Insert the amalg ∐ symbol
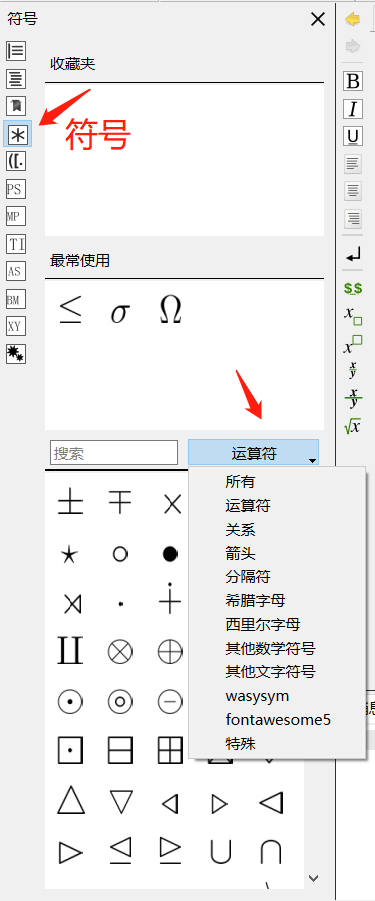Viewport: 375px width, 901px height. coord(70,650)
